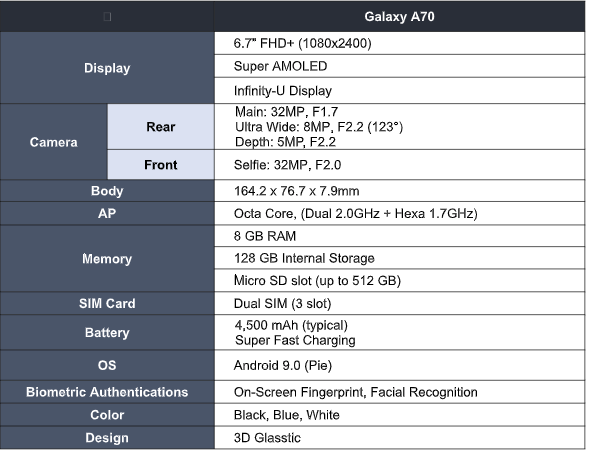Click the small square icon in header
The image size is (589, 452).
point(107,17)
